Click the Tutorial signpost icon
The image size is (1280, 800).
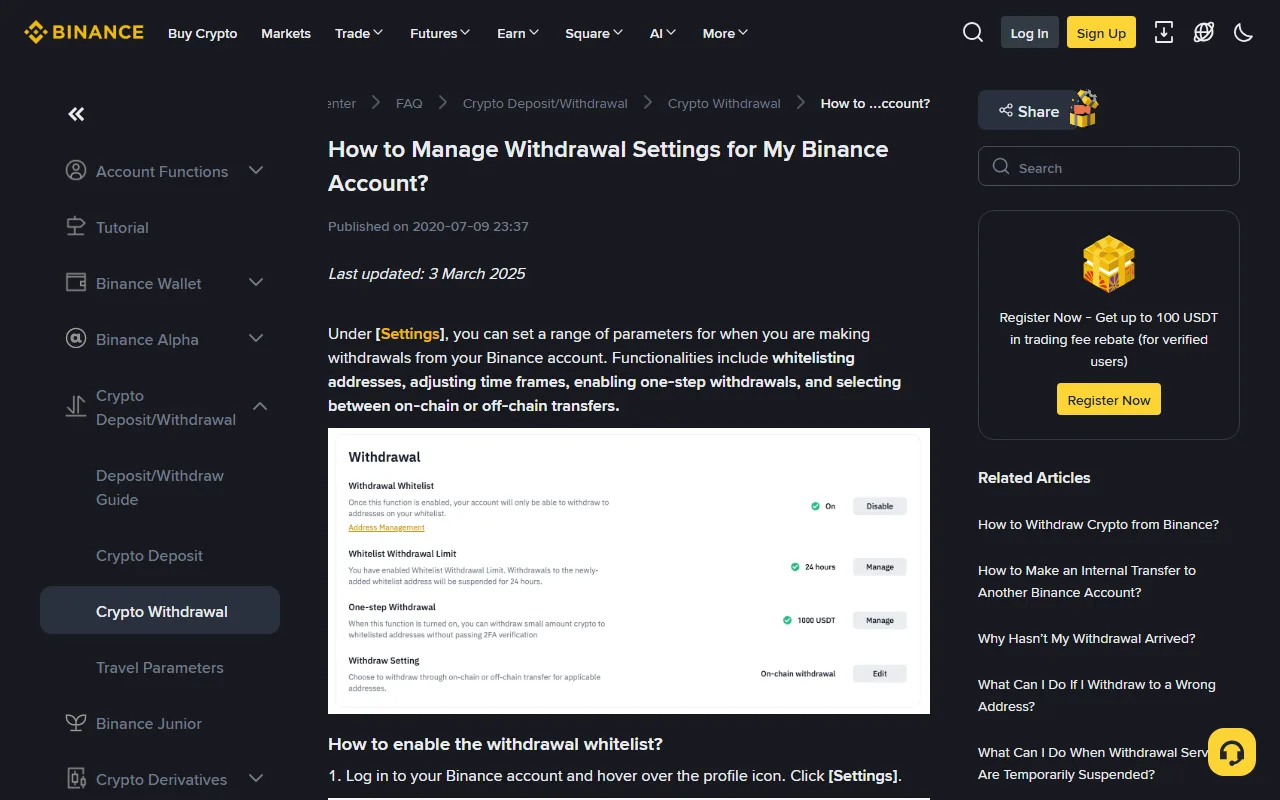point(76,227)
